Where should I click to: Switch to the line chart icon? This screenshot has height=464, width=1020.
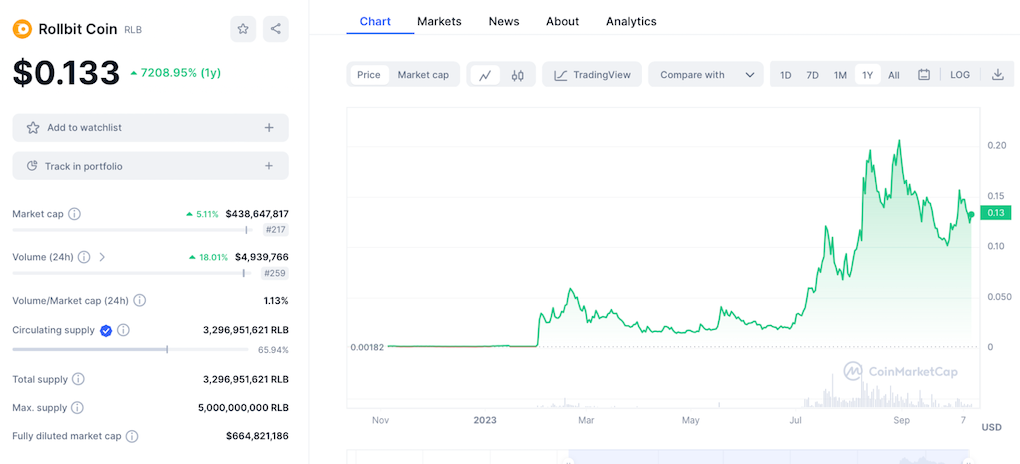pos(485,75)
